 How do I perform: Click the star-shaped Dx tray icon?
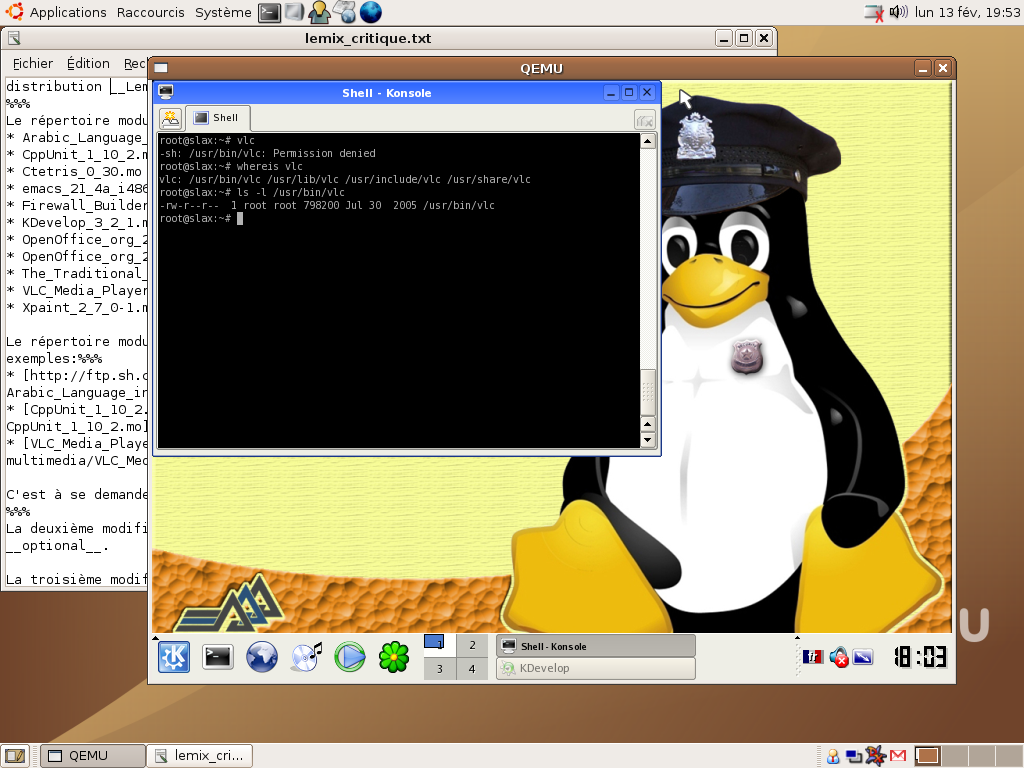[x=875, y=756]
